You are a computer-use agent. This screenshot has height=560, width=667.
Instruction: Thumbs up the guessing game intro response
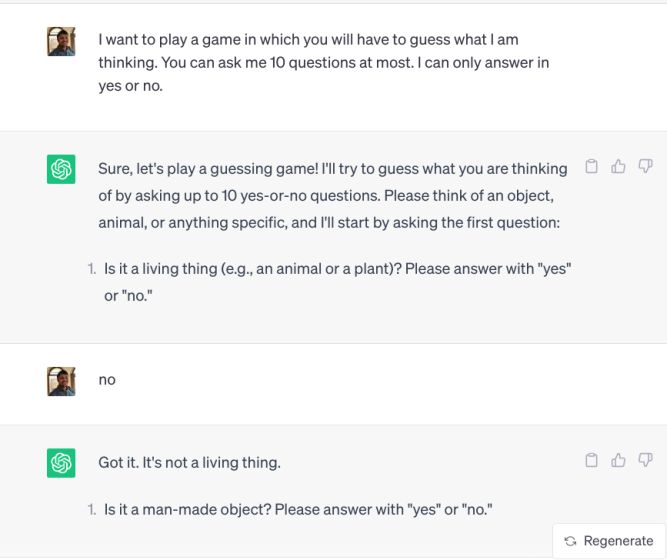click(618, 167)
